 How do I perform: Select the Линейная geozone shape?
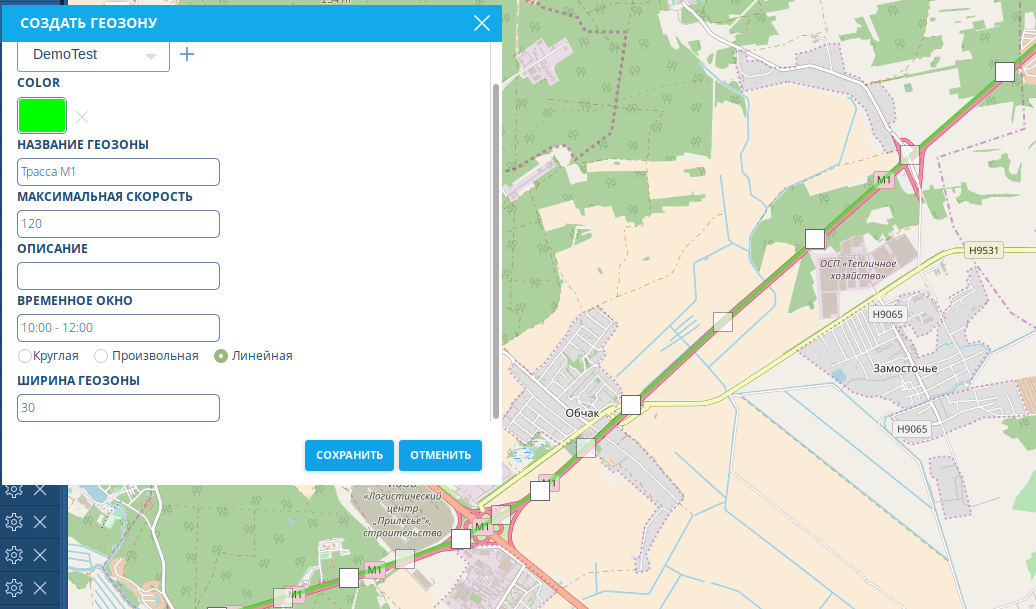coord(221,356)
